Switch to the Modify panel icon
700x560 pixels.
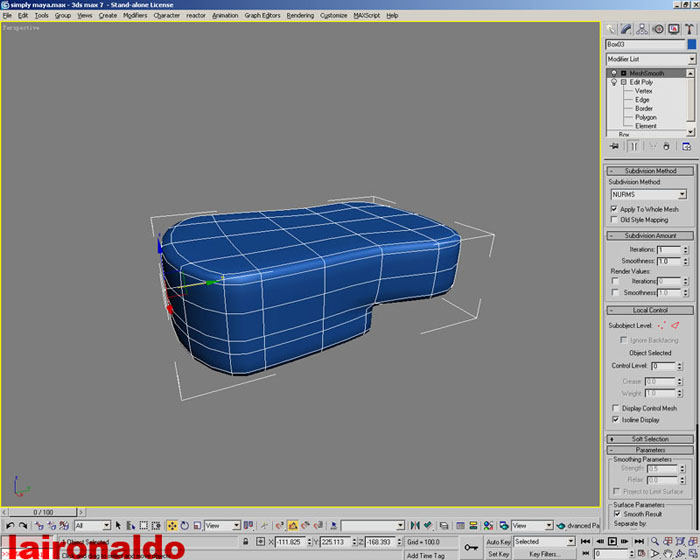[626, 30]
